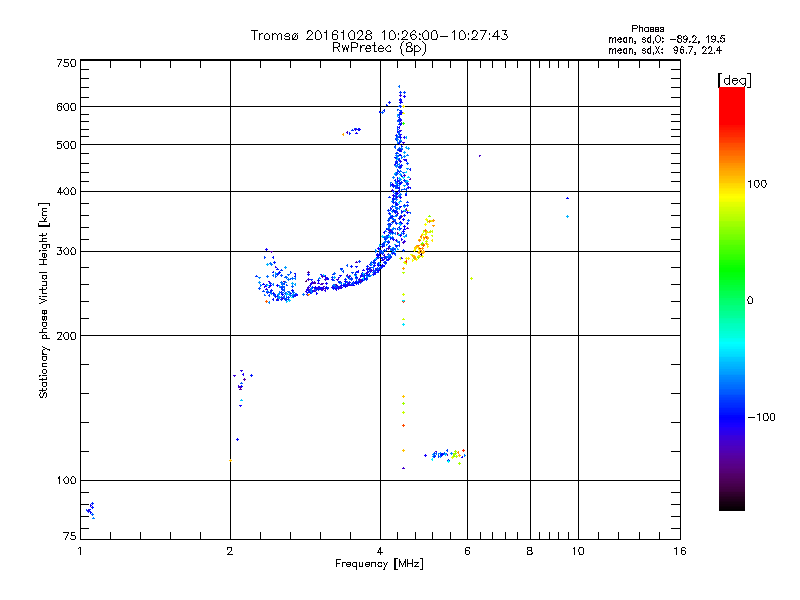
Task: Click the y-axis tick label '750'
Action: (66, 63)
